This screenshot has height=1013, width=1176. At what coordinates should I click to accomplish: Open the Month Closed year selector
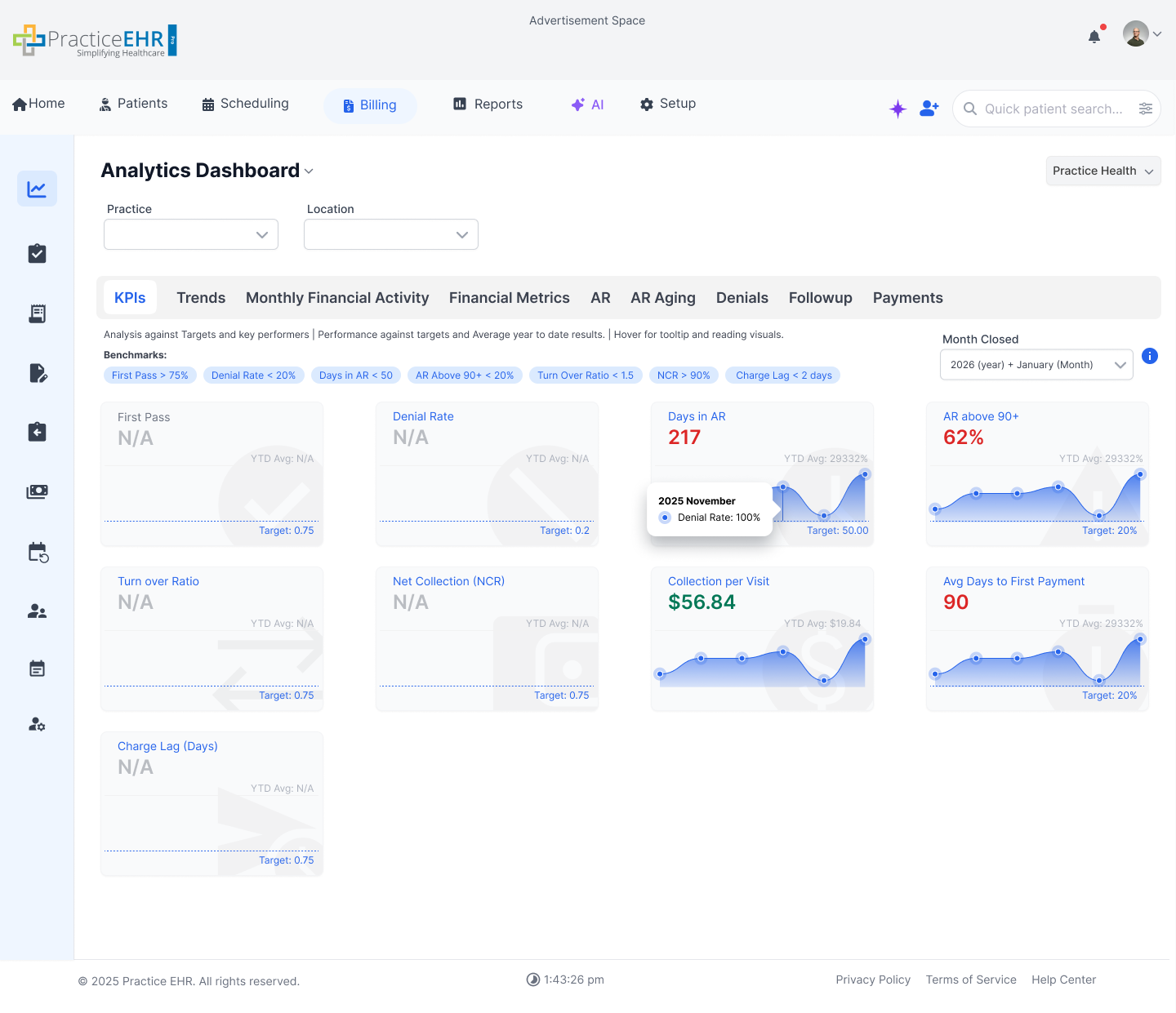(1036, 365)
